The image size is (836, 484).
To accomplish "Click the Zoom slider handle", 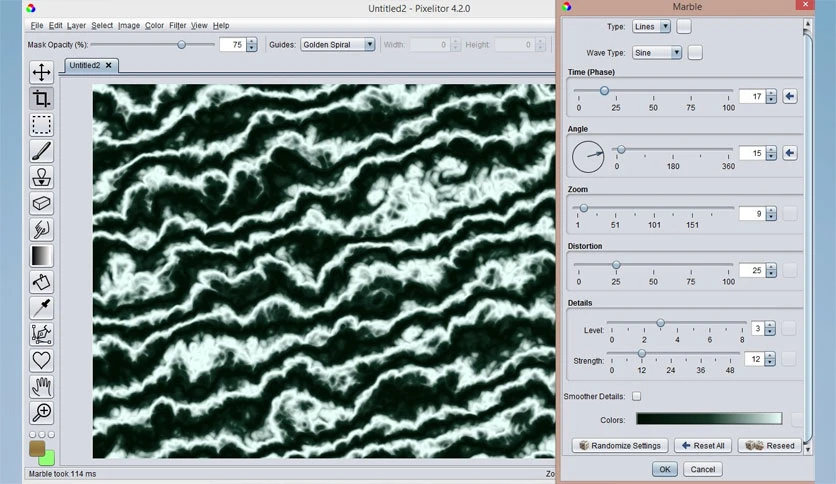I will 584,208.
